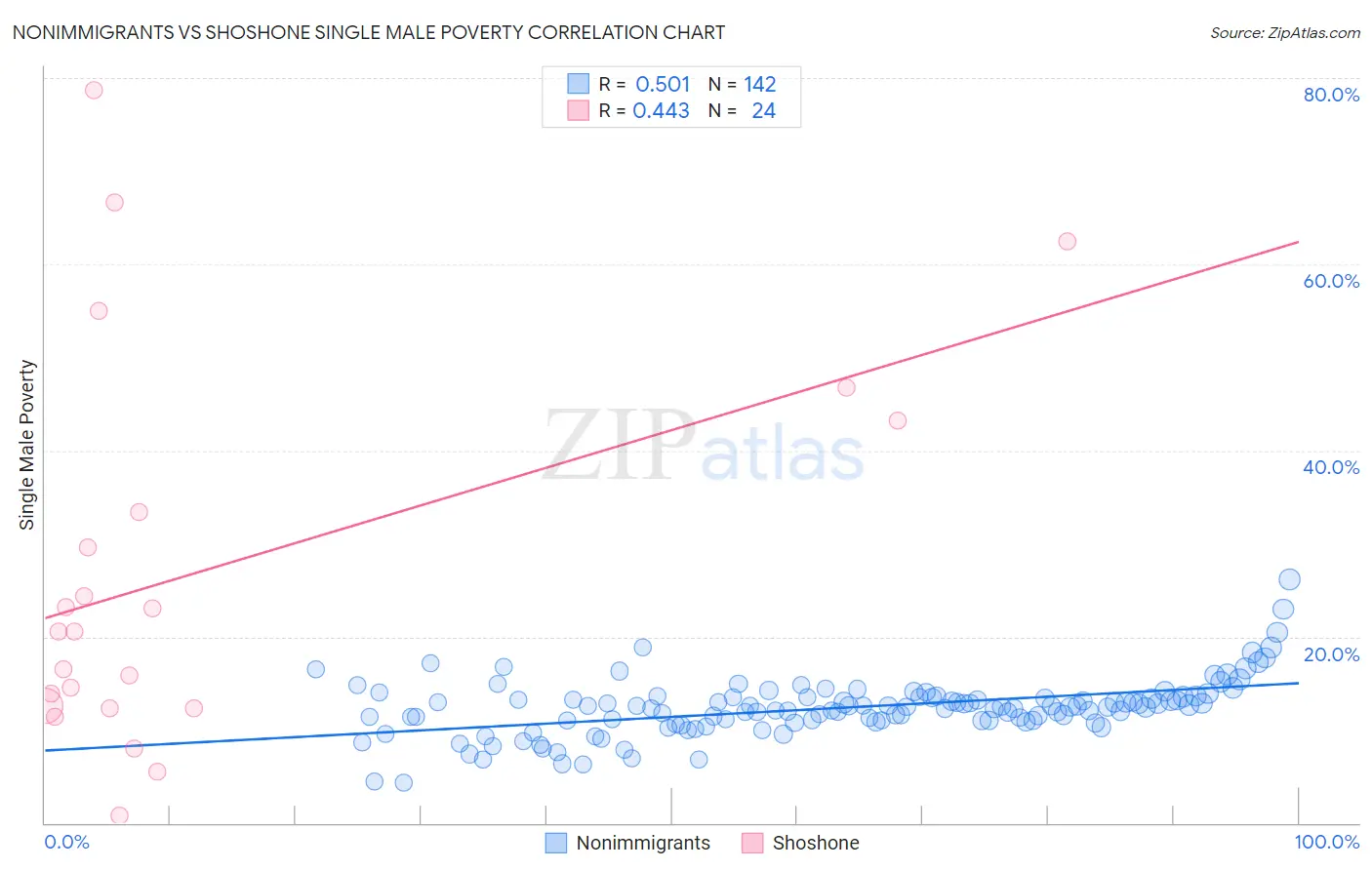Click the pink regression line right end
This screenshot has height=870, width=1372.
click(x=1297, y=242)
